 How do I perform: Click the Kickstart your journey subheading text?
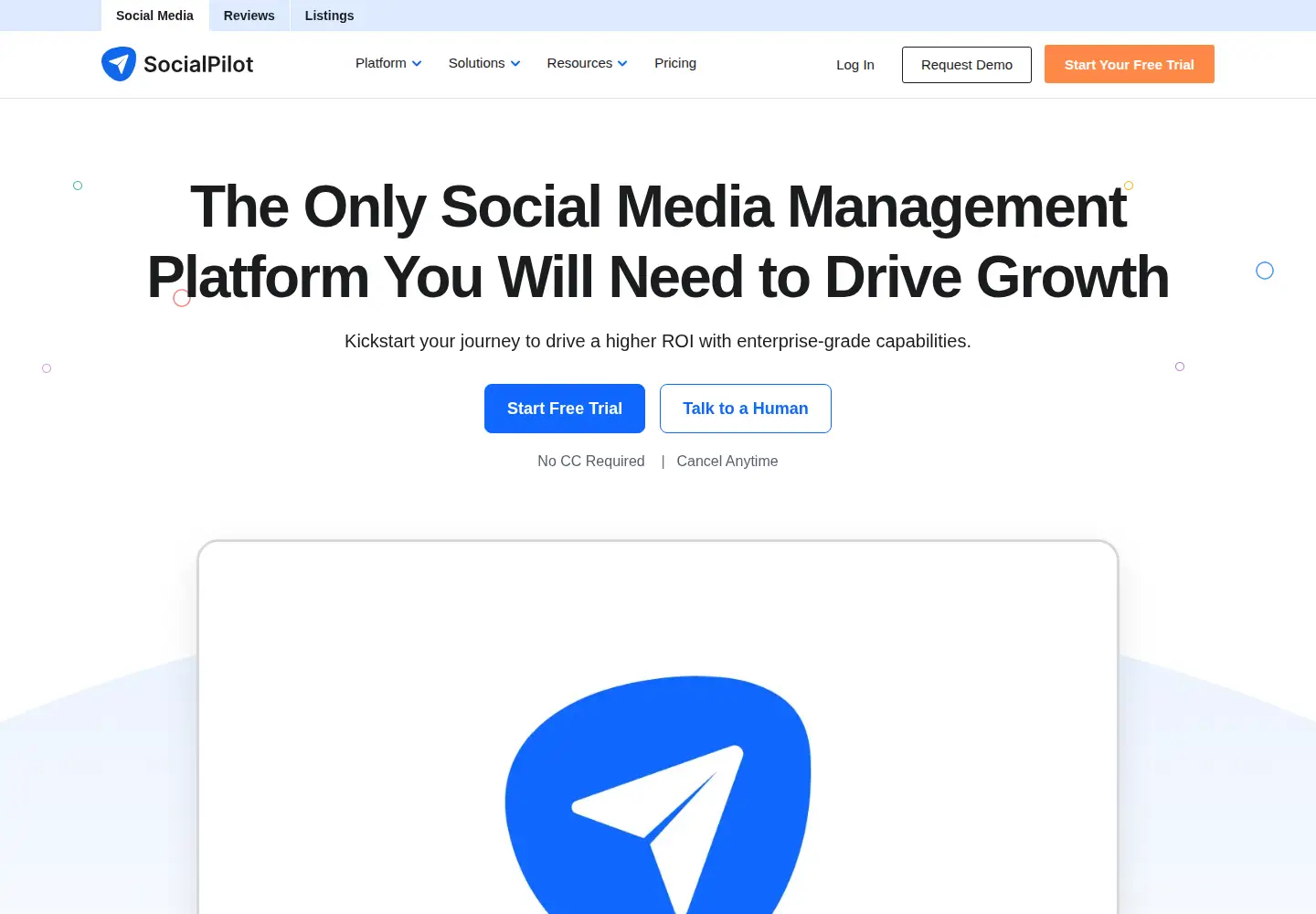(658, 341)
